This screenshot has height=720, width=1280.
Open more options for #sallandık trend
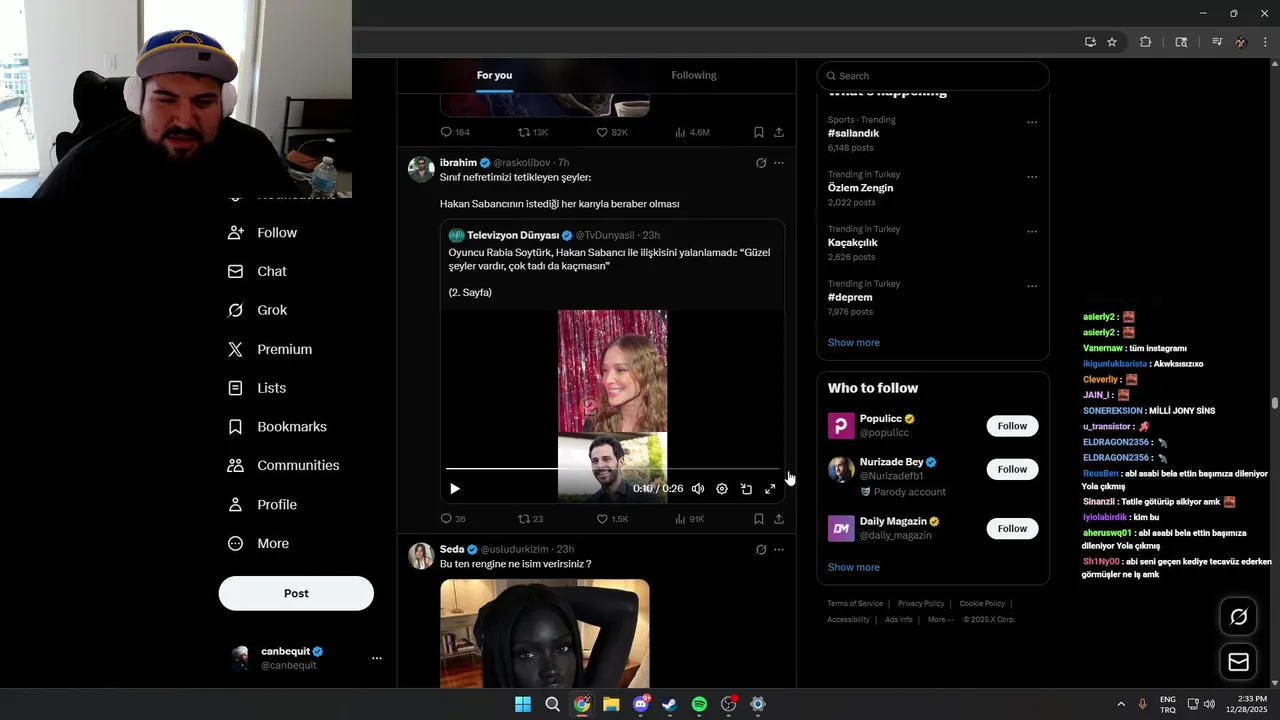[1032, 122]
